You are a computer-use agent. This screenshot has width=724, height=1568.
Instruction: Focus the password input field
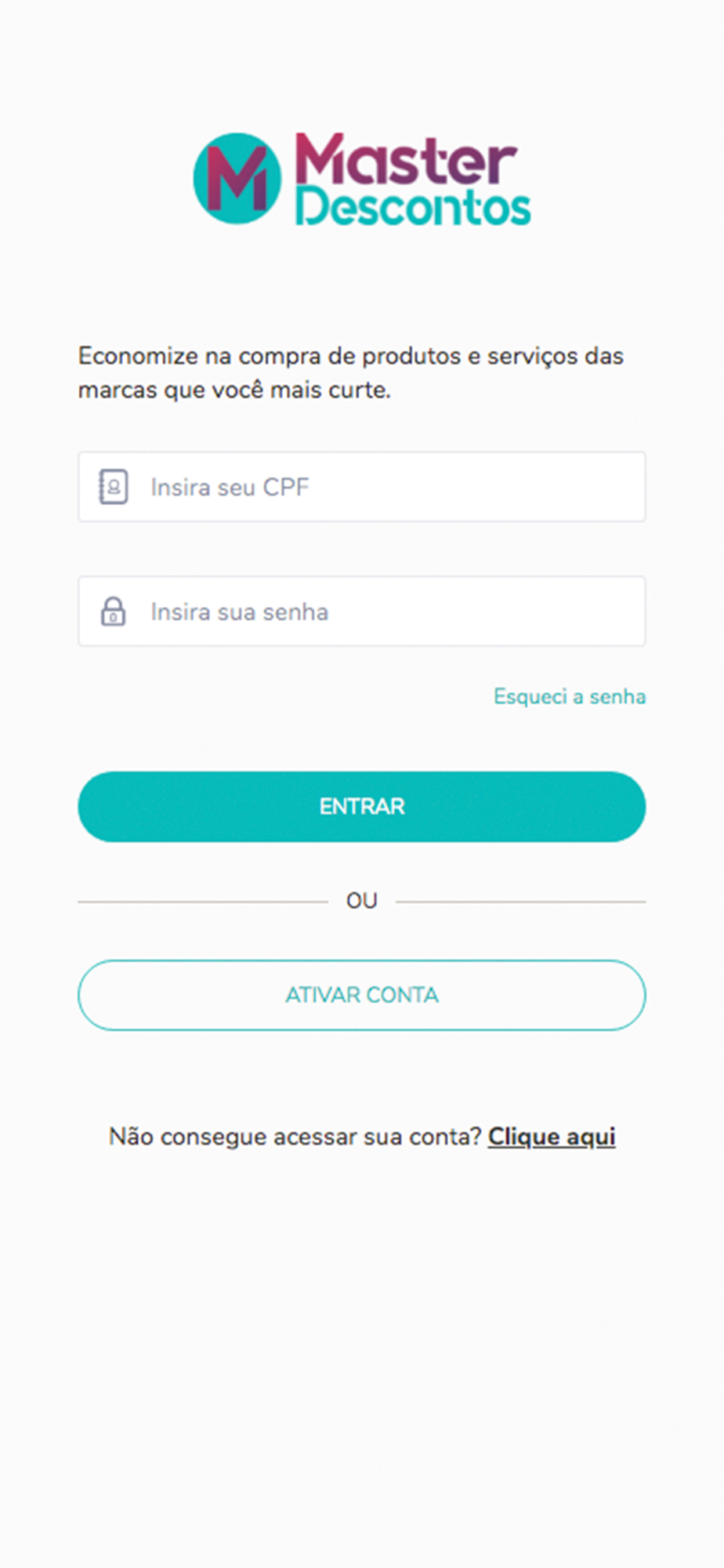click(x=362, y=612)
